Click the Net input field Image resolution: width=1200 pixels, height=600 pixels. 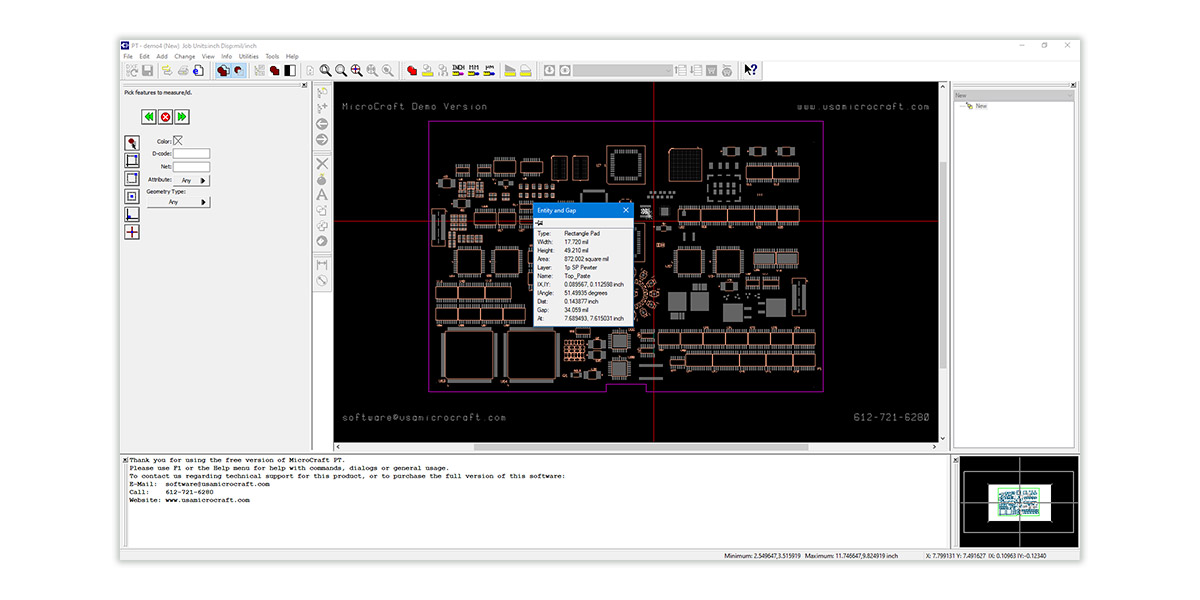191,167
